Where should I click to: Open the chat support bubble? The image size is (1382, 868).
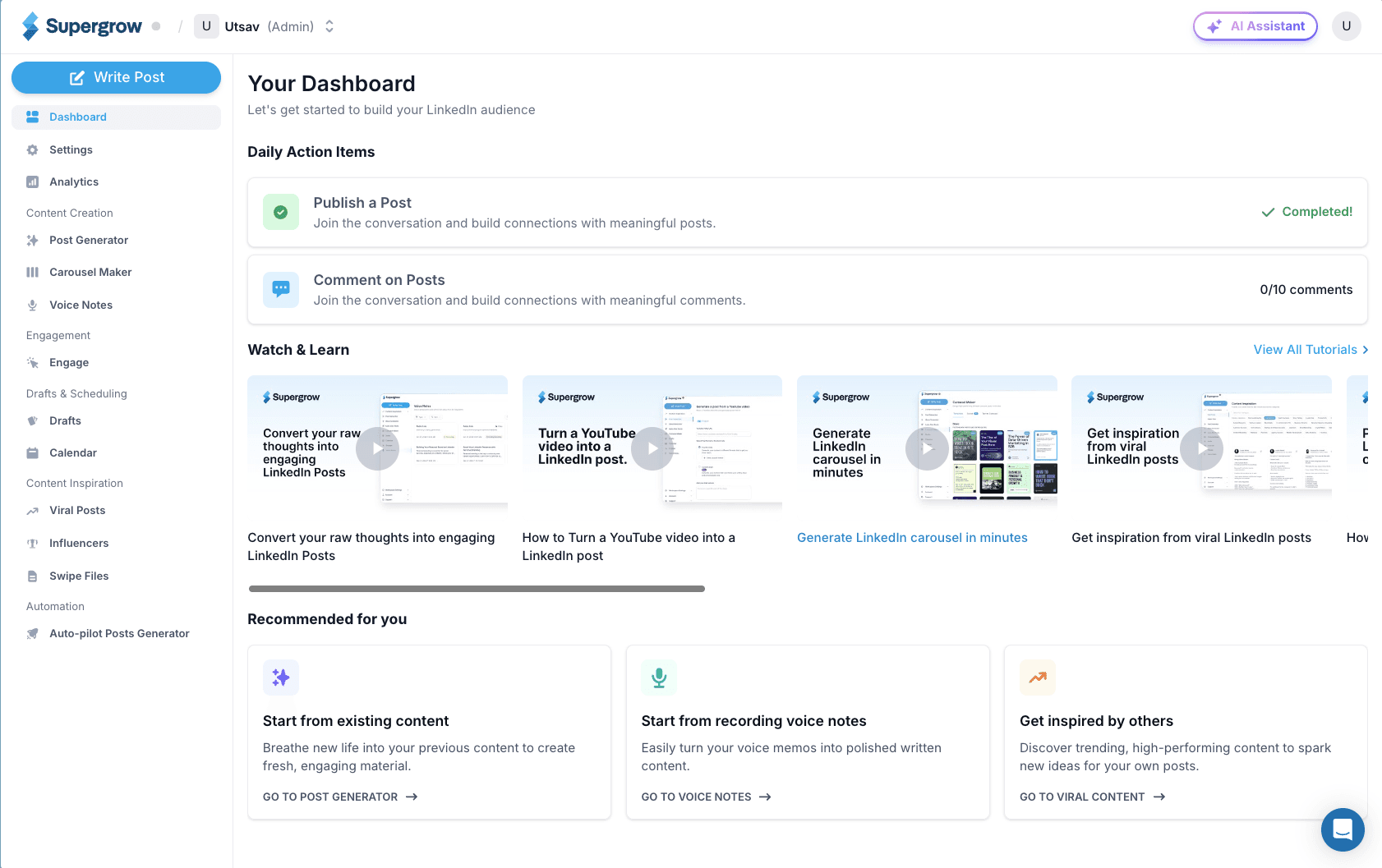[x=1343, y=829]
